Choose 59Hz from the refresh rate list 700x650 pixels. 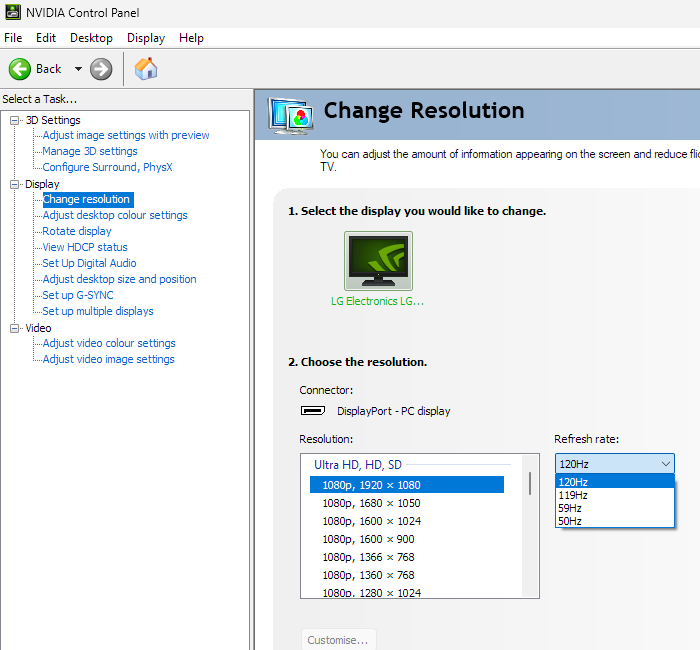tap(615, 508)
